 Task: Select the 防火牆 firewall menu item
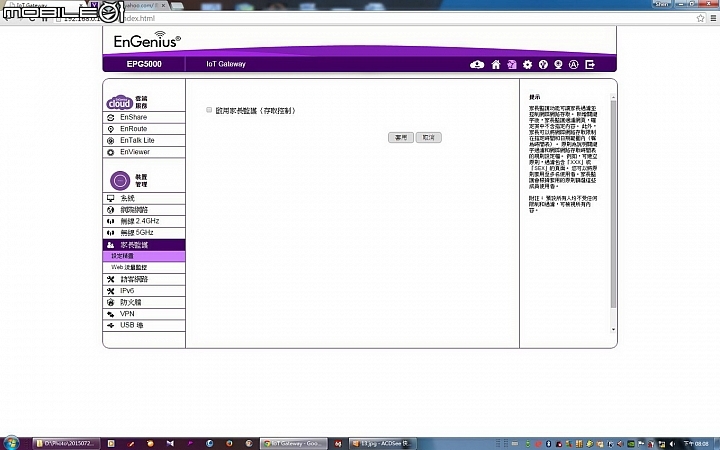point(144,302)
